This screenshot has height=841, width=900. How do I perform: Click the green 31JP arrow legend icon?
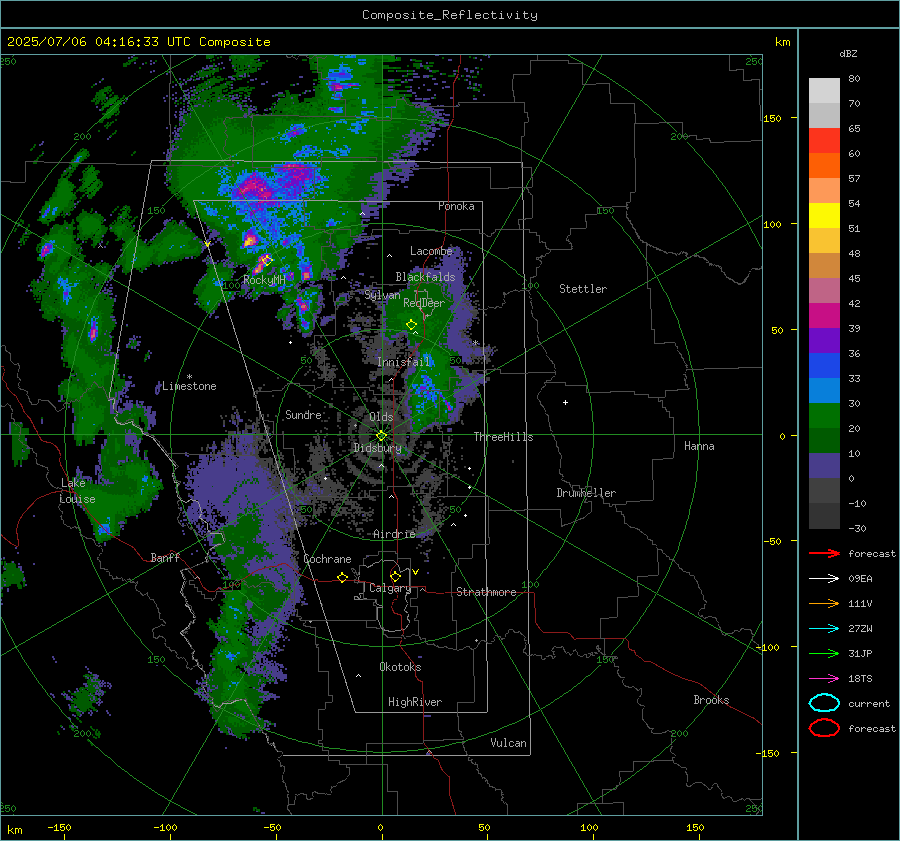click(824, 653)
